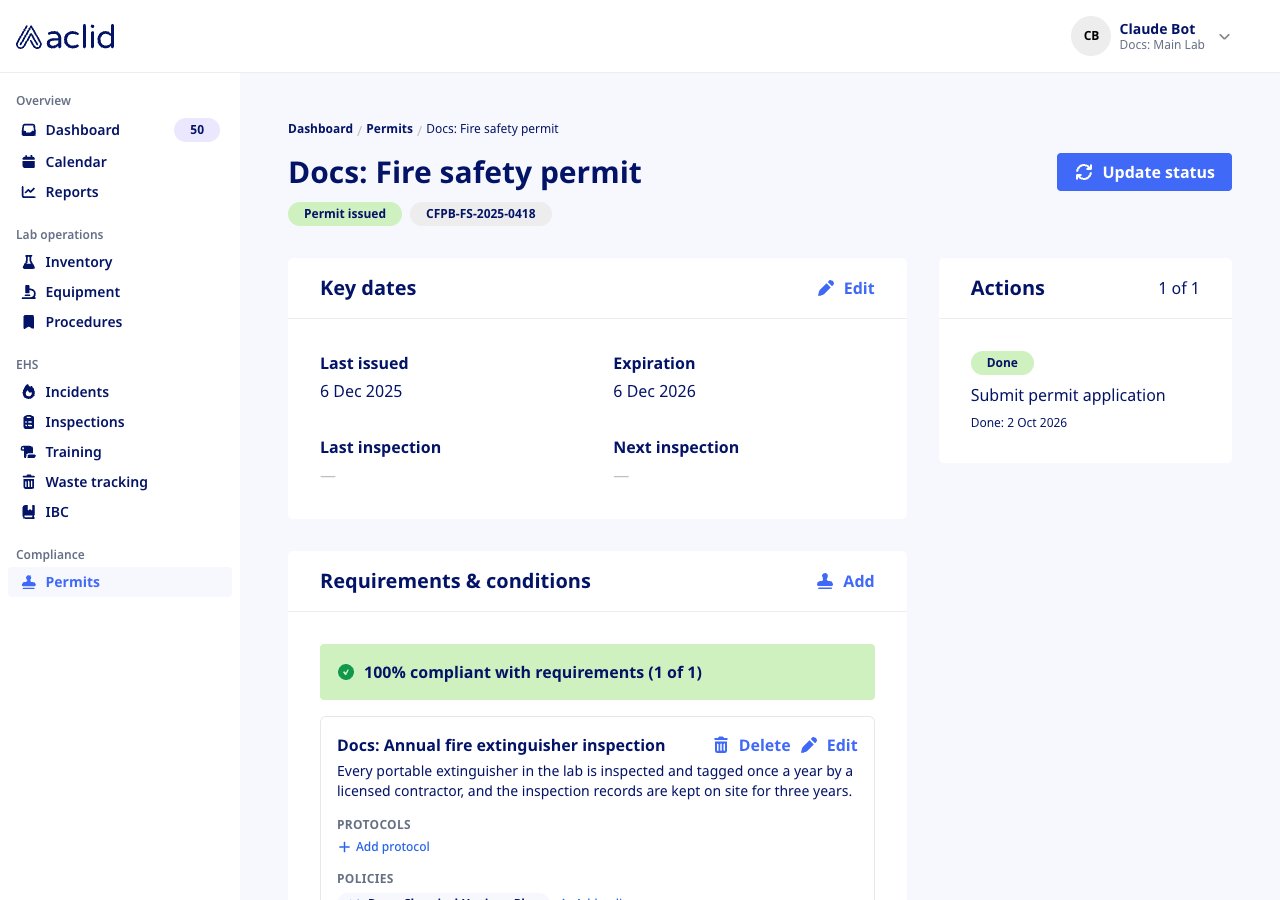
Task: Click the Training icon in sidebar
Action: click(29, 452)
